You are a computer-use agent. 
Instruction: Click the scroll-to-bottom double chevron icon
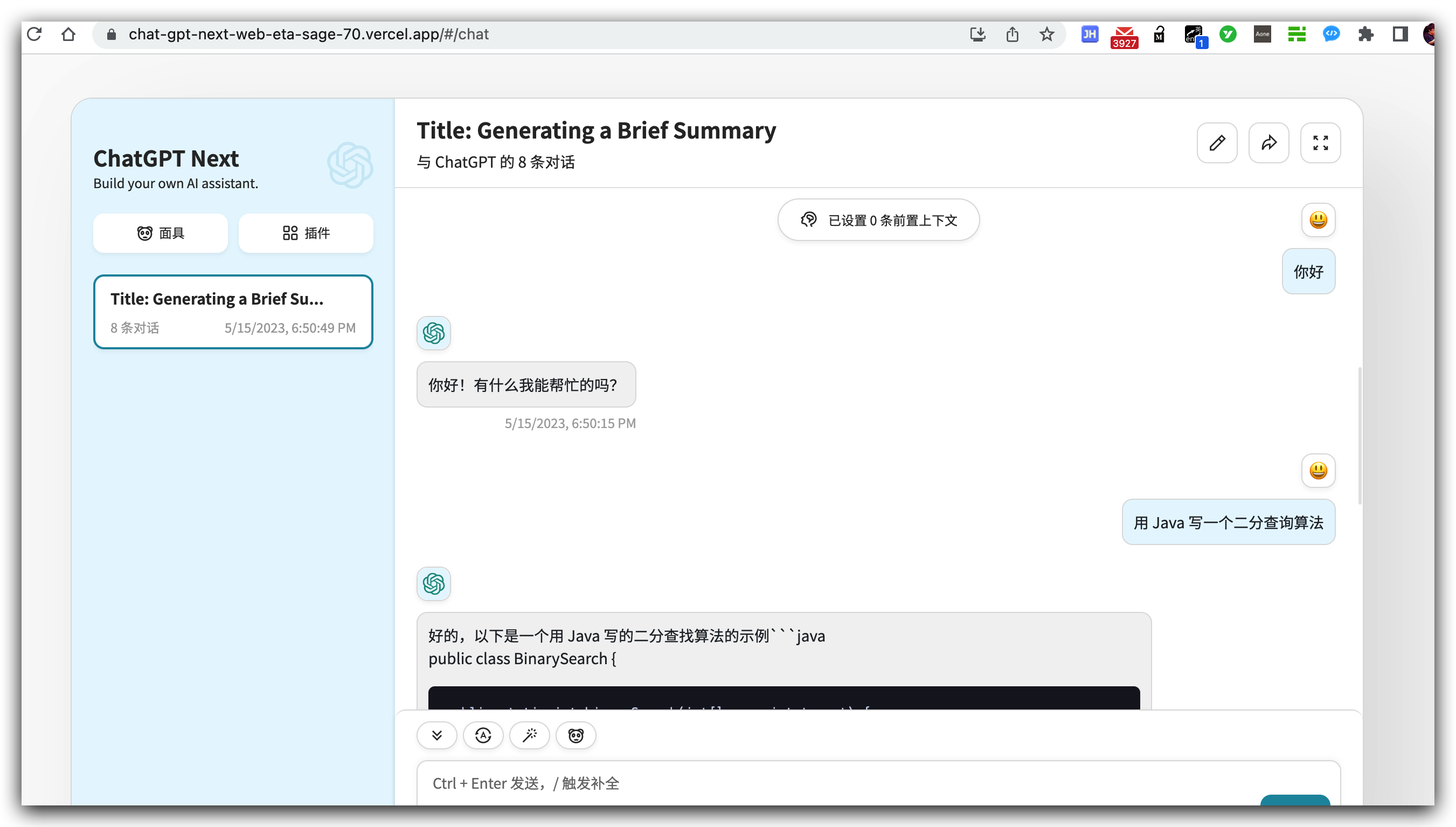[x=436, y=735]
